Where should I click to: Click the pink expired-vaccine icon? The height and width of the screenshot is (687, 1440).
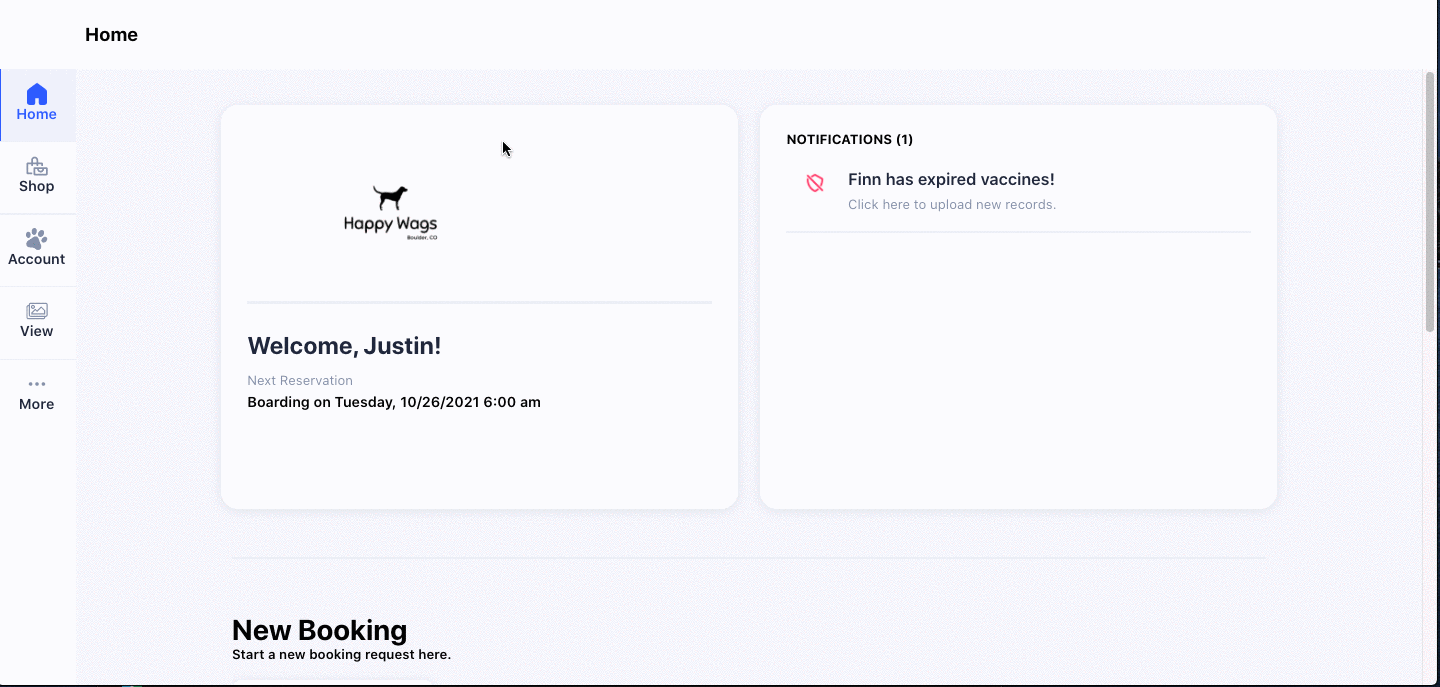(x=815, y=182)
